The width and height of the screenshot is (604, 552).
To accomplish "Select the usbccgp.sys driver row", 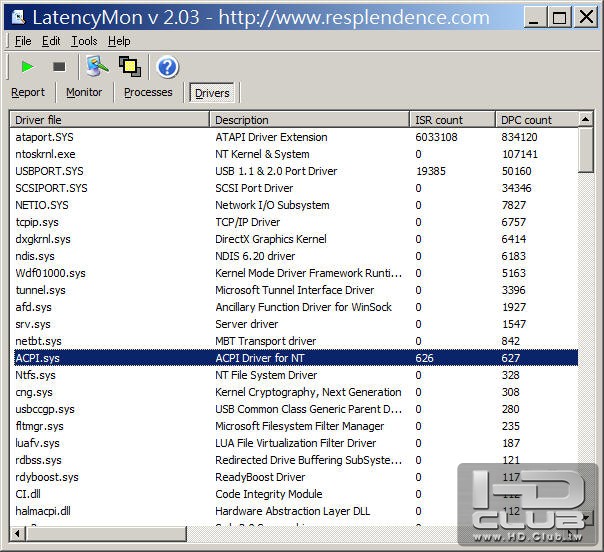I will 296,409.
